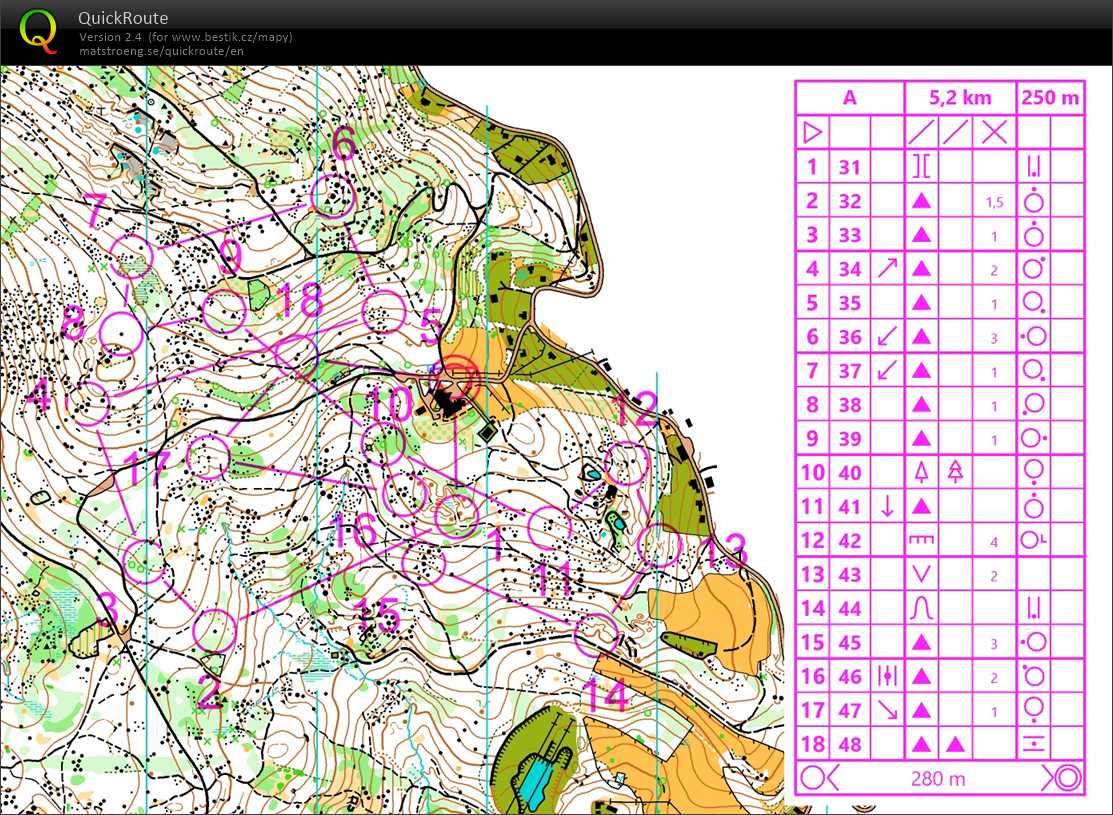1113x815 pixels.
Task: Click the middle symbol in control 16 row
Action: tap(886, 676)
